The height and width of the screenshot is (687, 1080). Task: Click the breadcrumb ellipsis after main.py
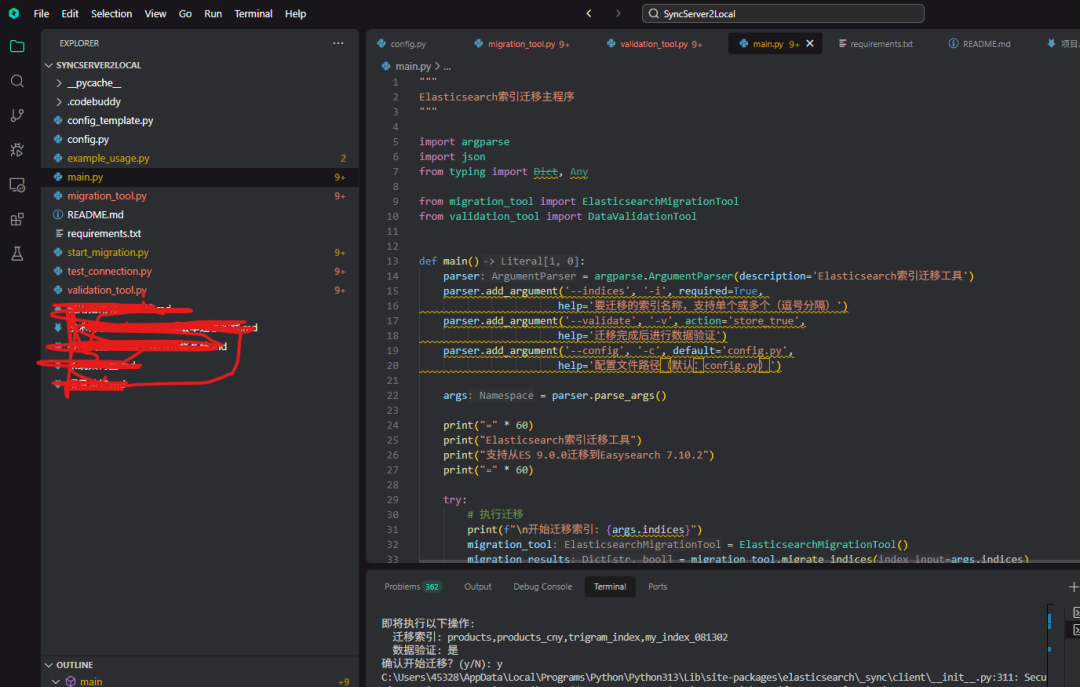(447, 66)
